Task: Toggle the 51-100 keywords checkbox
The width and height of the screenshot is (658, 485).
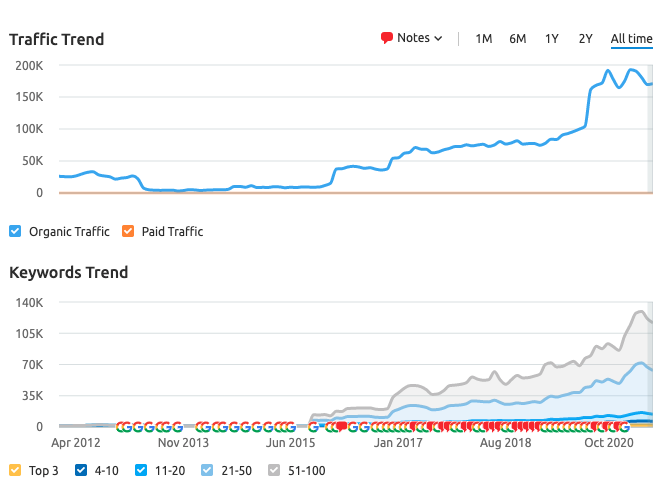Action: (x=274, y=470)
